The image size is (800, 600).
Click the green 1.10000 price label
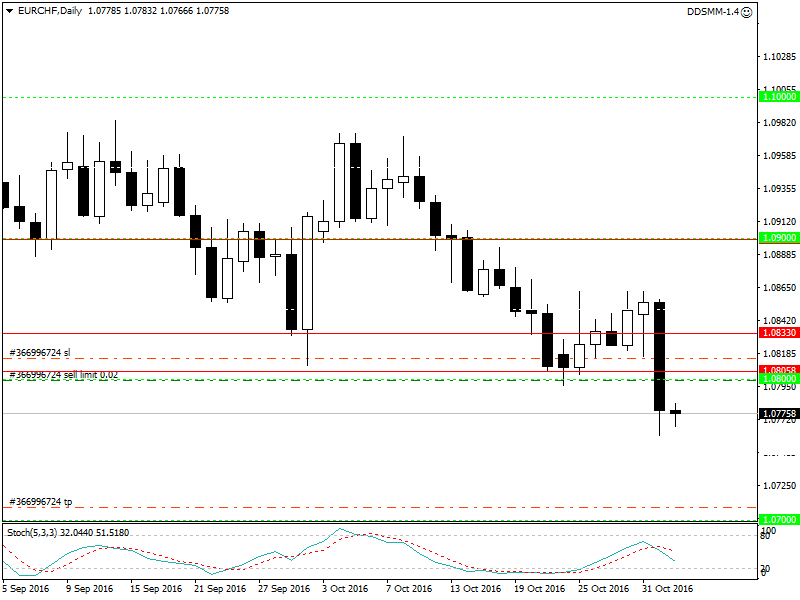click(x=779, y=96)
